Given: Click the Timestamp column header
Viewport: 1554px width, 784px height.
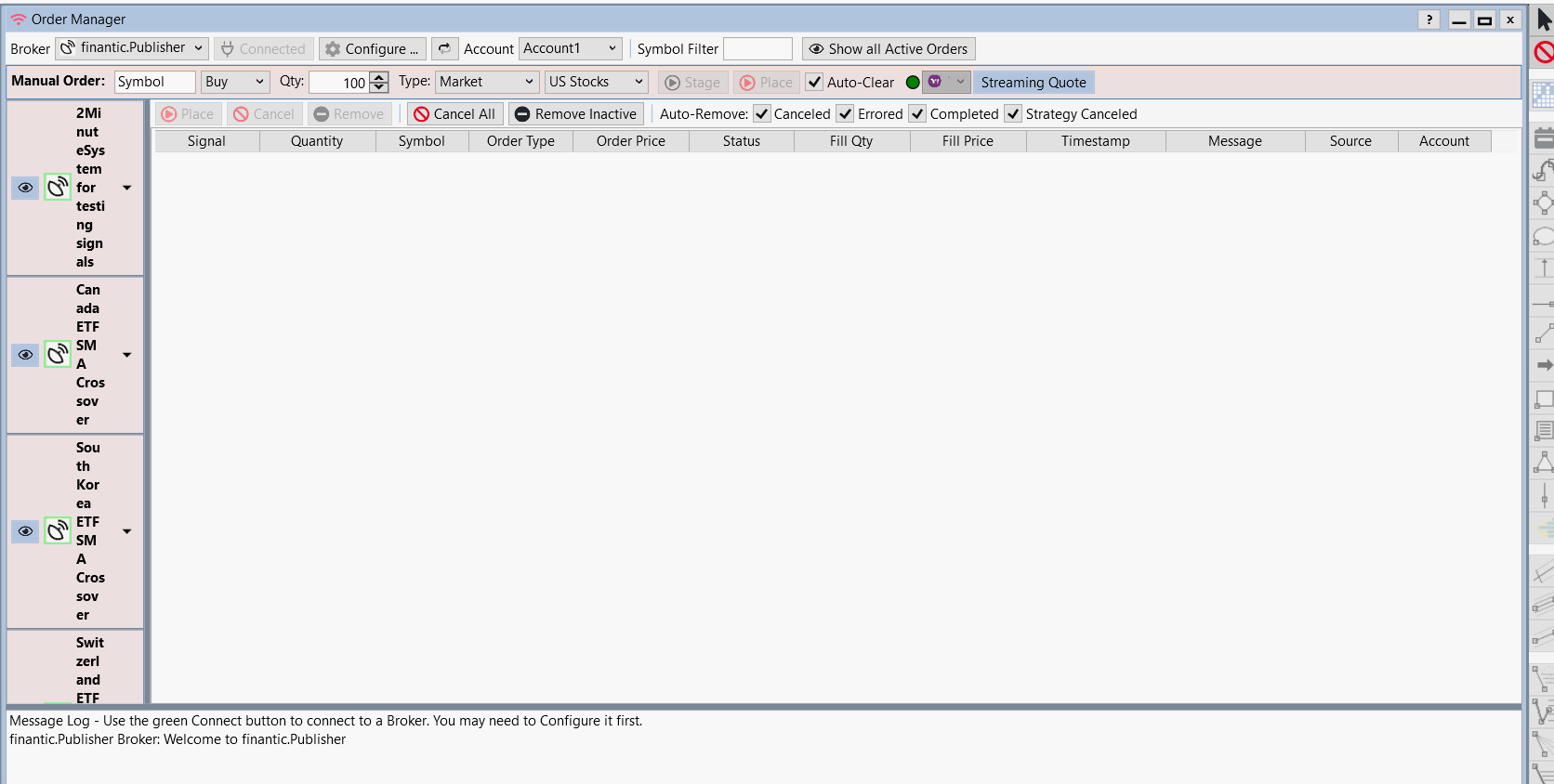Looking at the screenshot, I should 1095,141.
